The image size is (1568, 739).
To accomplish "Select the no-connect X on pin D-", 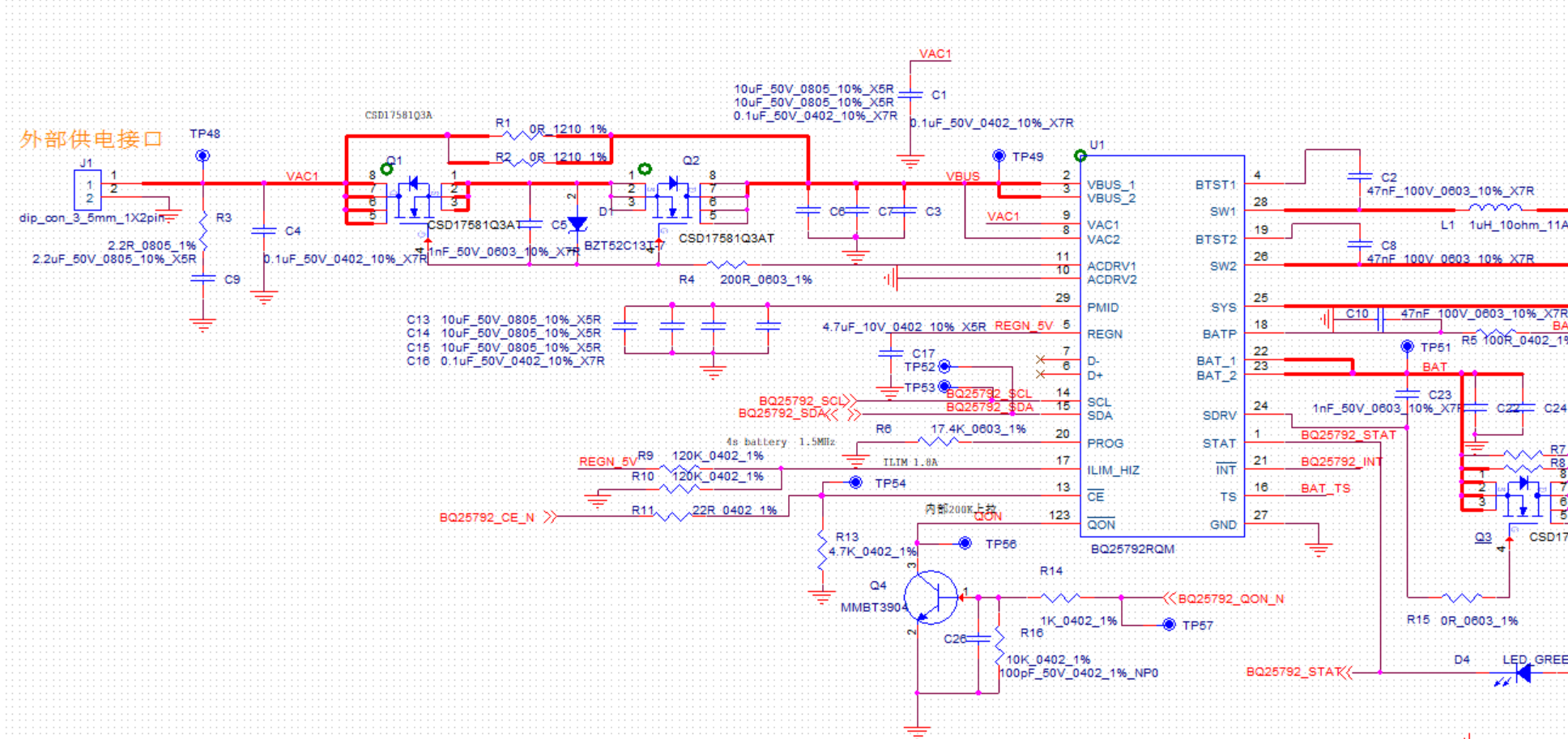I will pos(1041,359).
